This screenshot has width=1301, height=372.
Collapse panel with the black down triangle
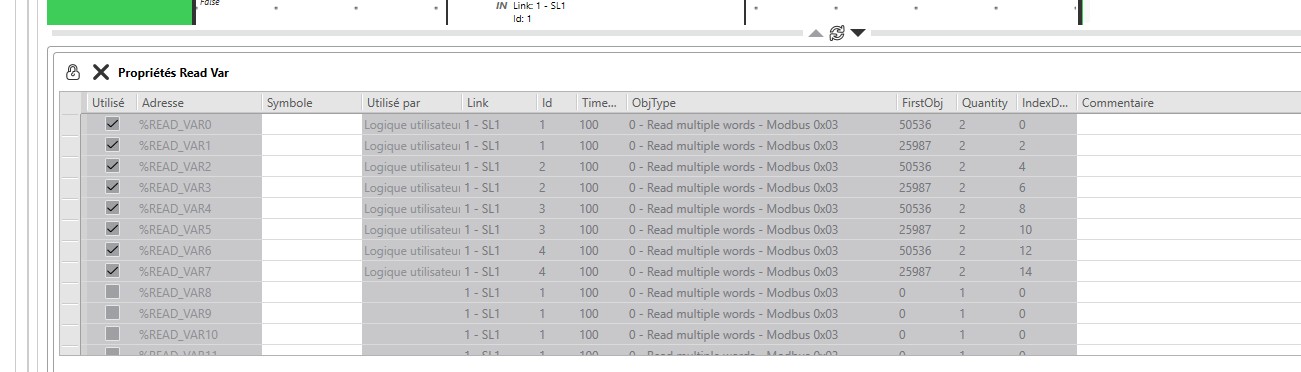coord(858,33)
